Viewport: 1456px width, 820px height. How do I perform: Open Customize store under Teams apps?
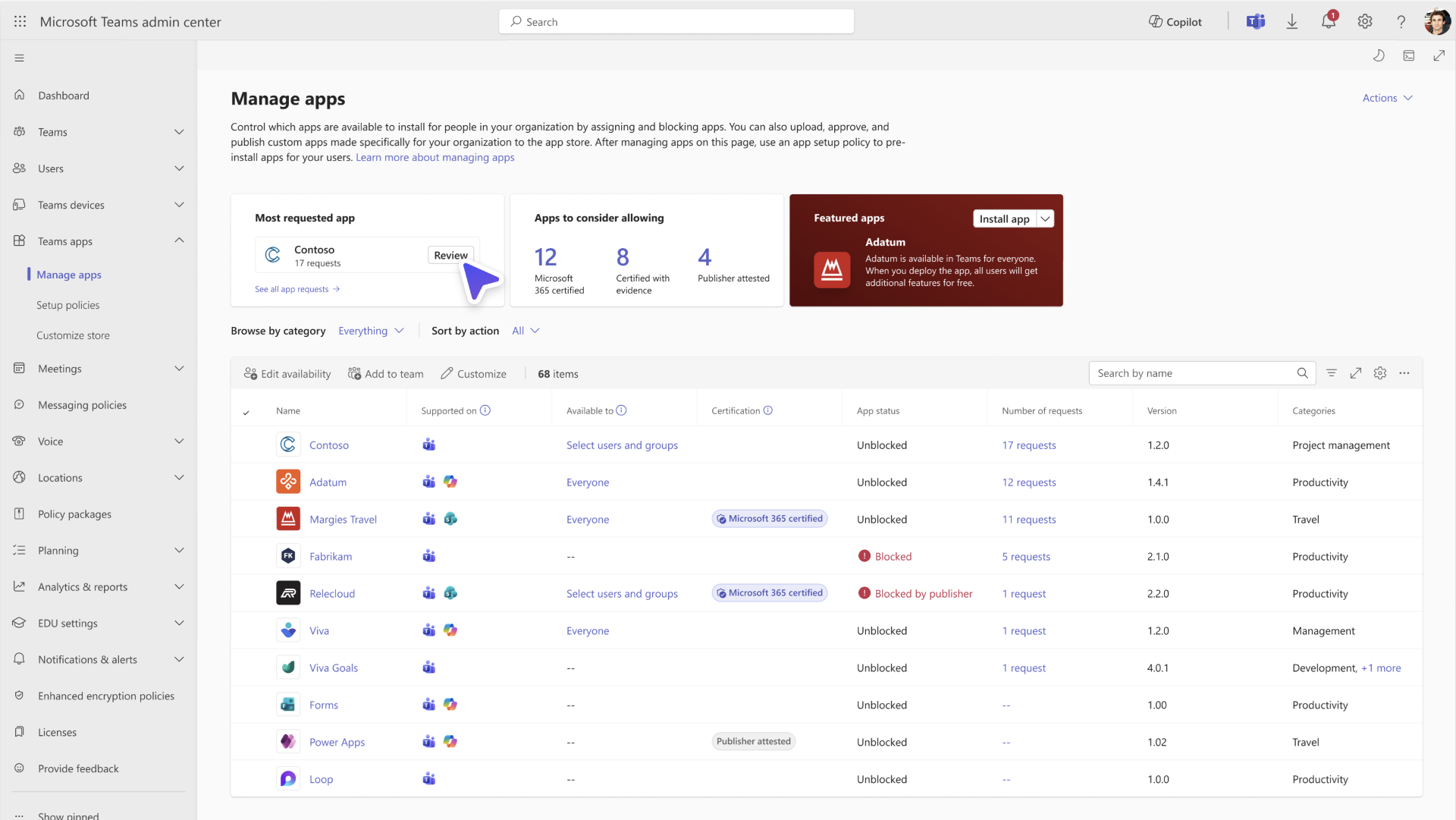point(73,335)
